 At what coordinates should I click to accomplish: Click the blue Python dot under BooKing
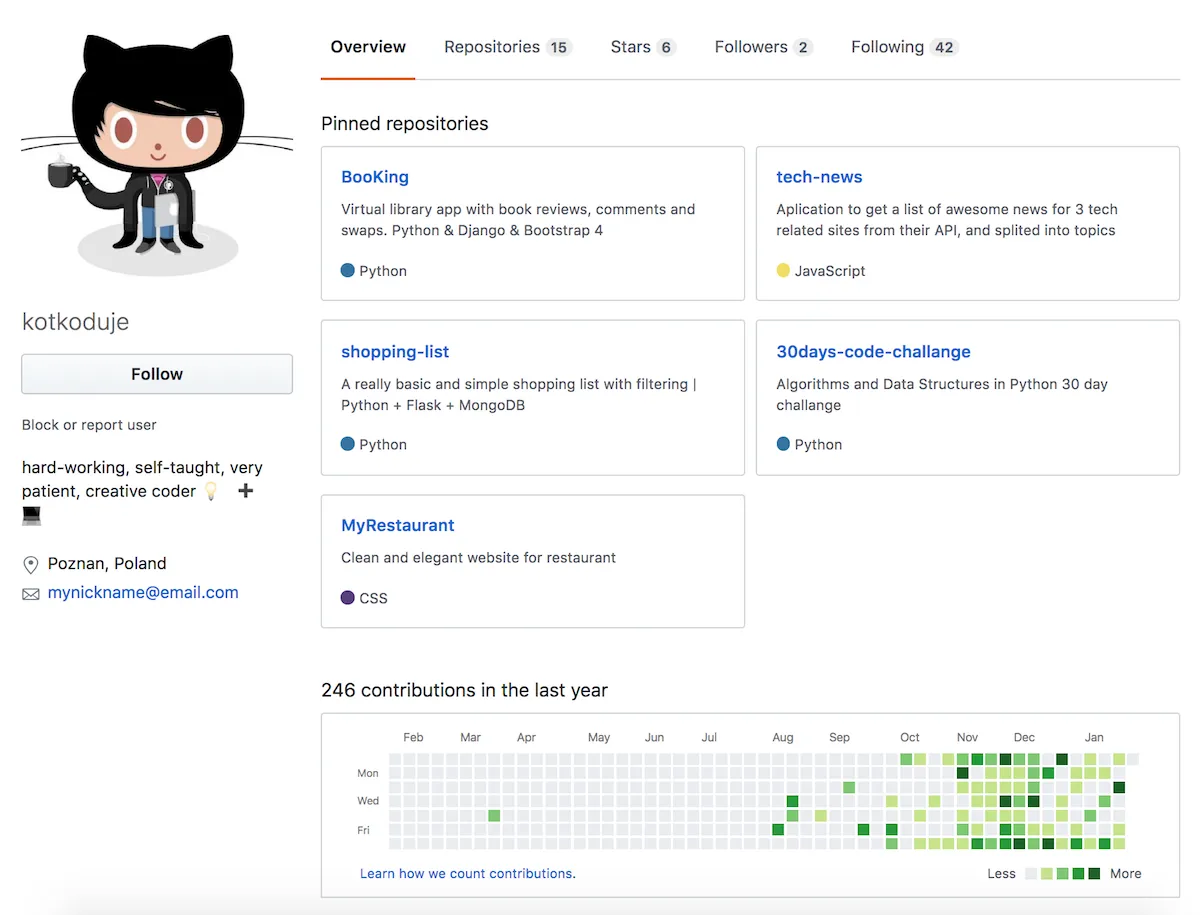tap(348, 270)
